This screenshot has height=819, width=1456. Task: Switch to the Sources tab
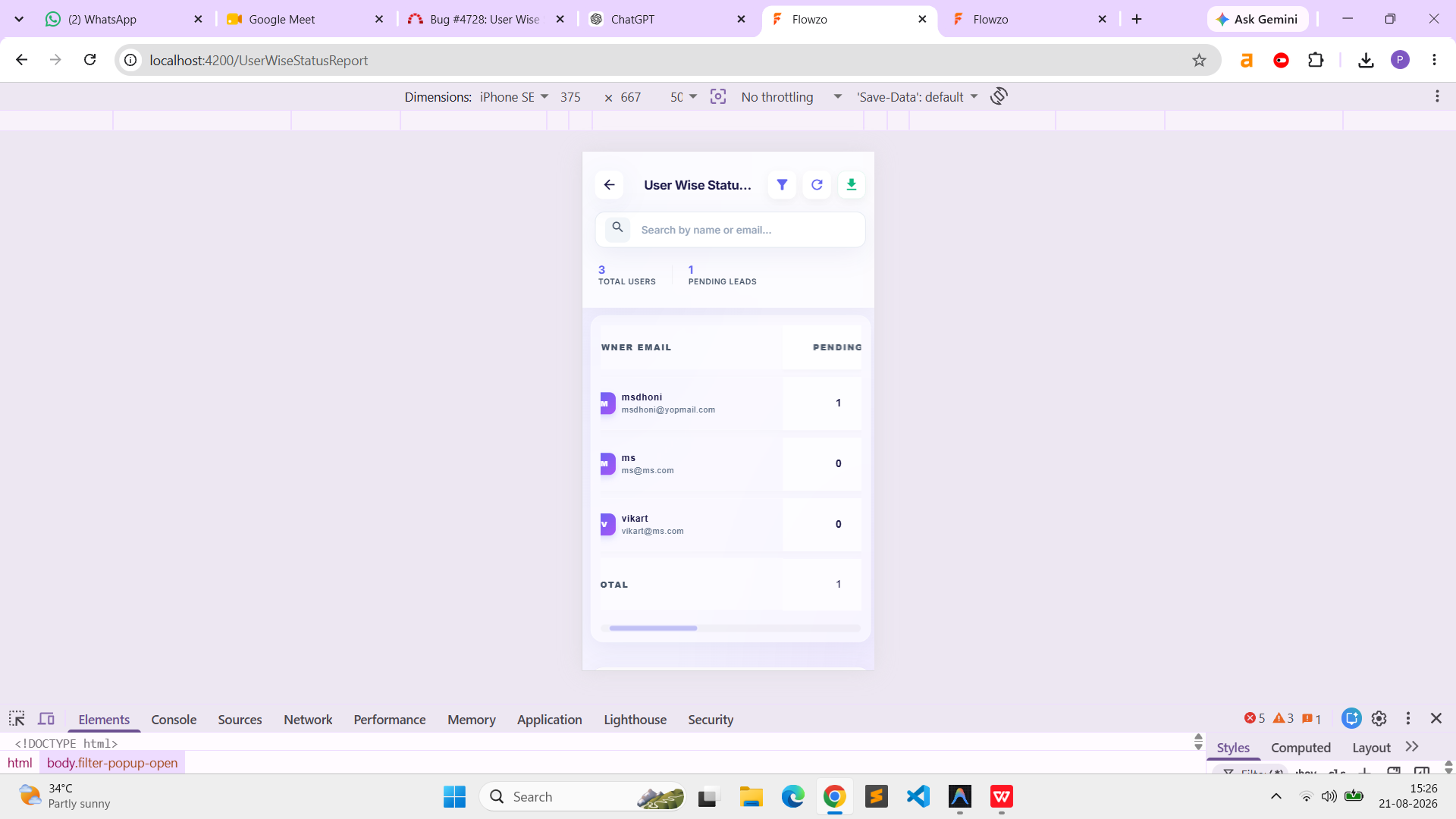(x=240, y=720)
